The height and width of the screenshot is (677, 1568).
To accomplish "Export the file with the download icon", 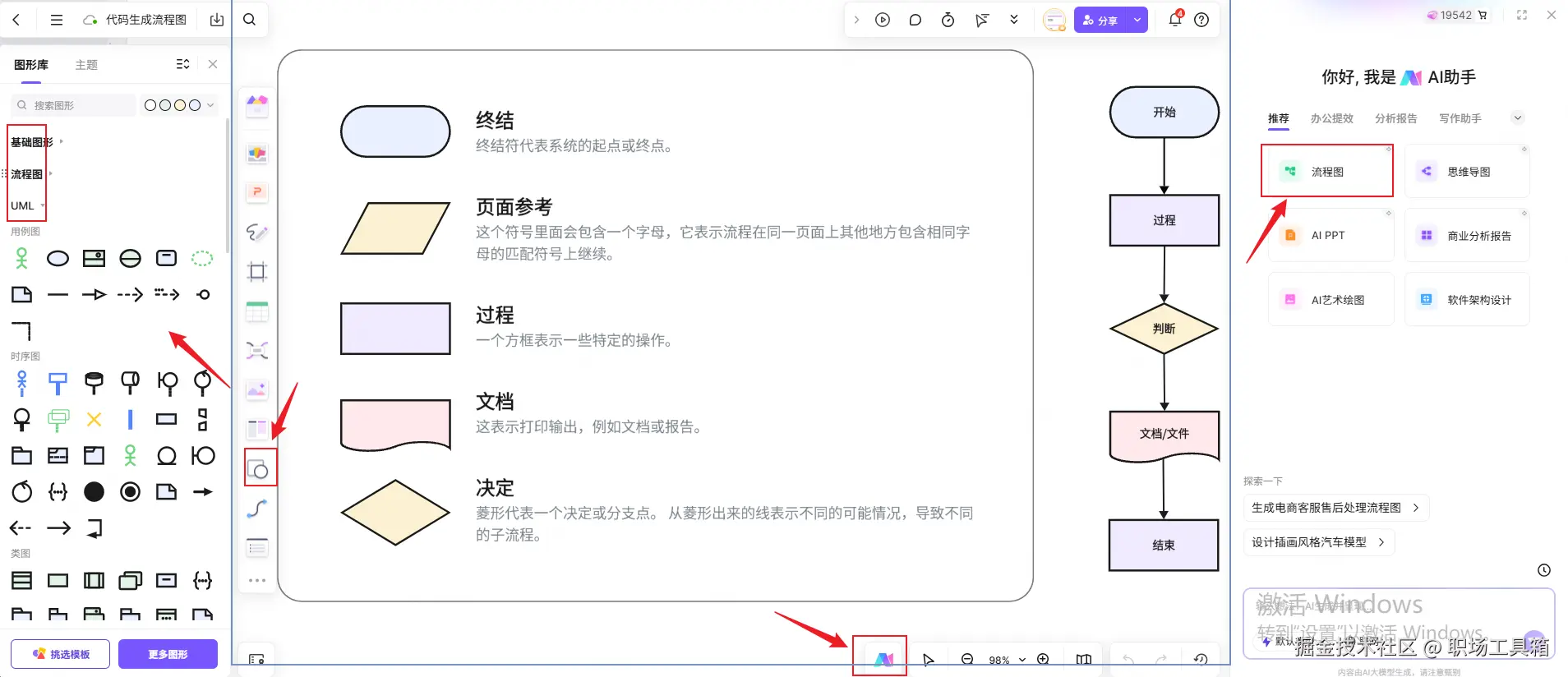I will pos(217,20).
